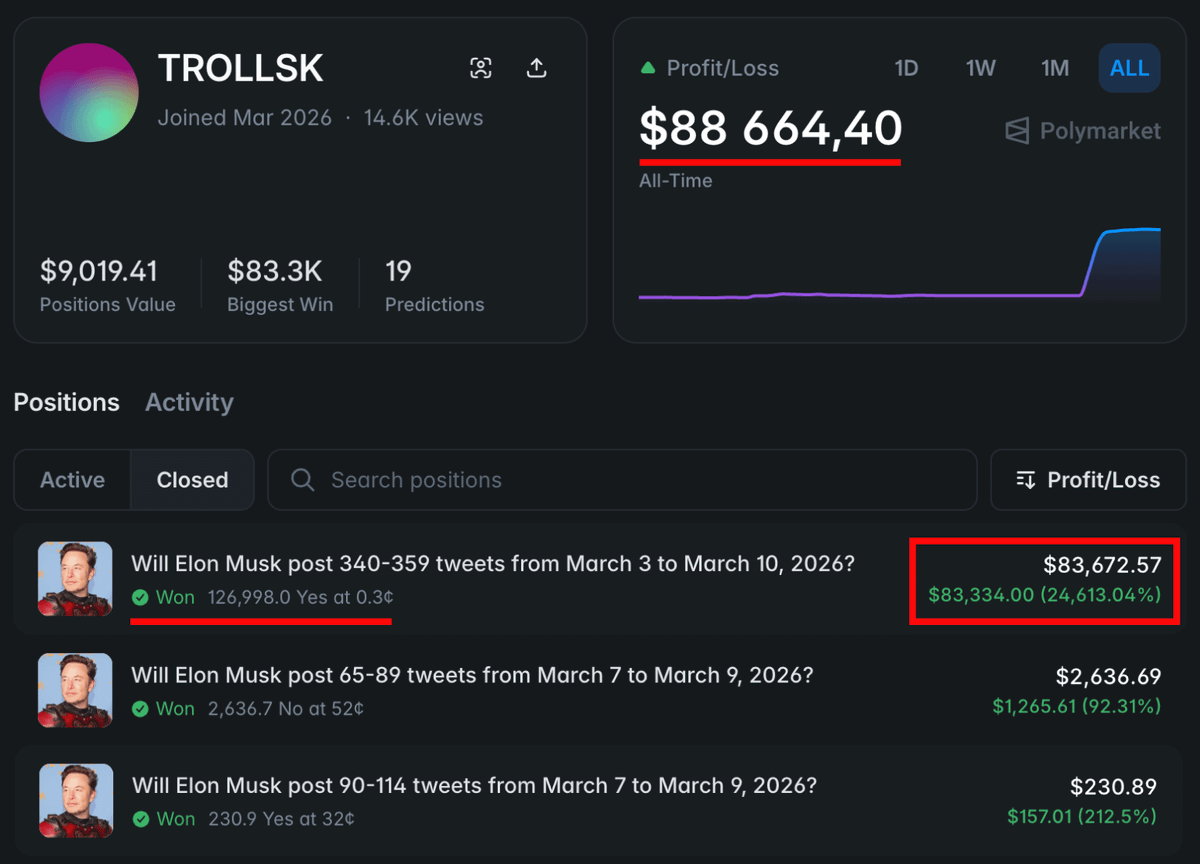Click the $83.3K Biggest Win value
Image resolution: width=1200 pixels, height=864 pixels.
pyautogui.click(x=275, y=271)
